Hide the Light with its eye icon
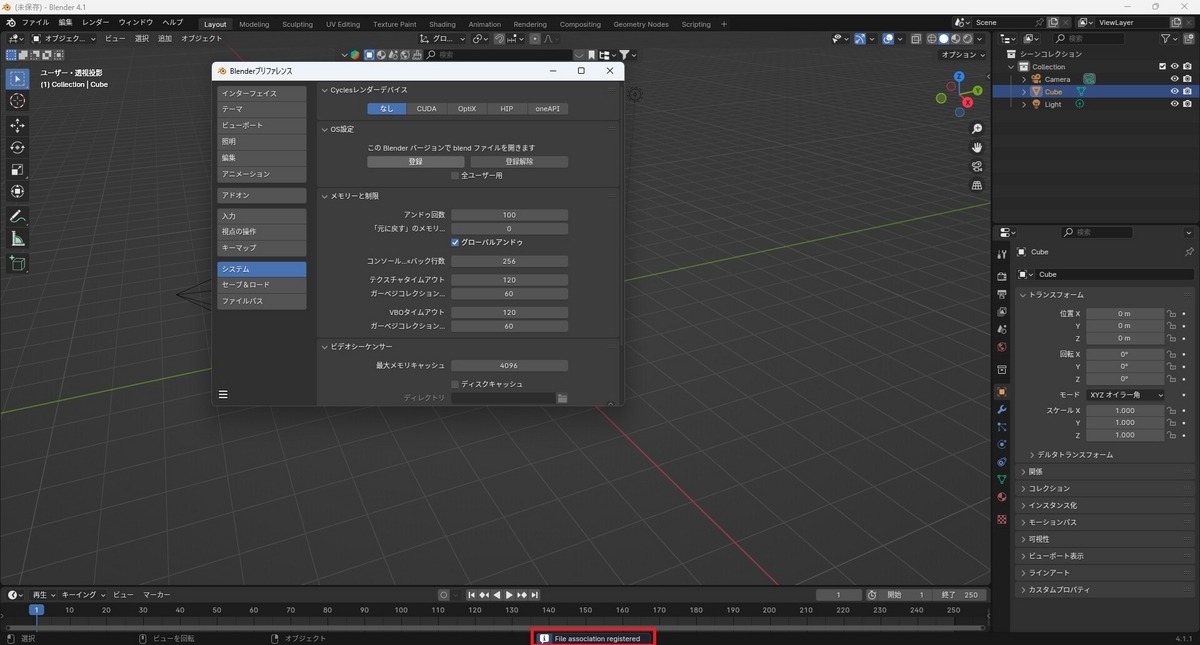Screen dimensions: 1200x645 point(1174,104)
